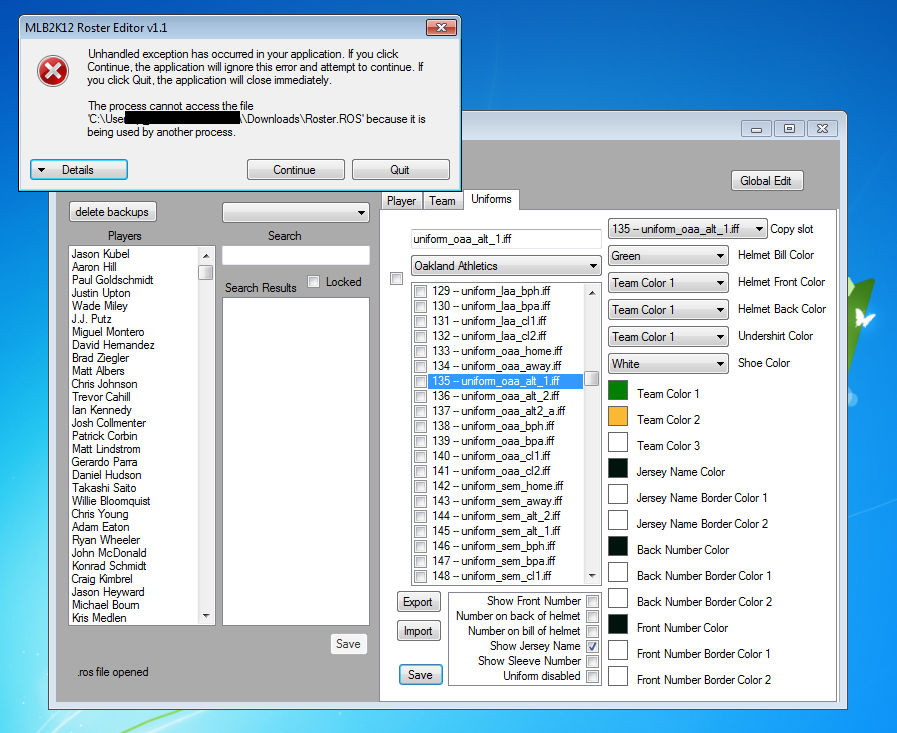Maximize the main Roster Editor window

tap(789, 129)
